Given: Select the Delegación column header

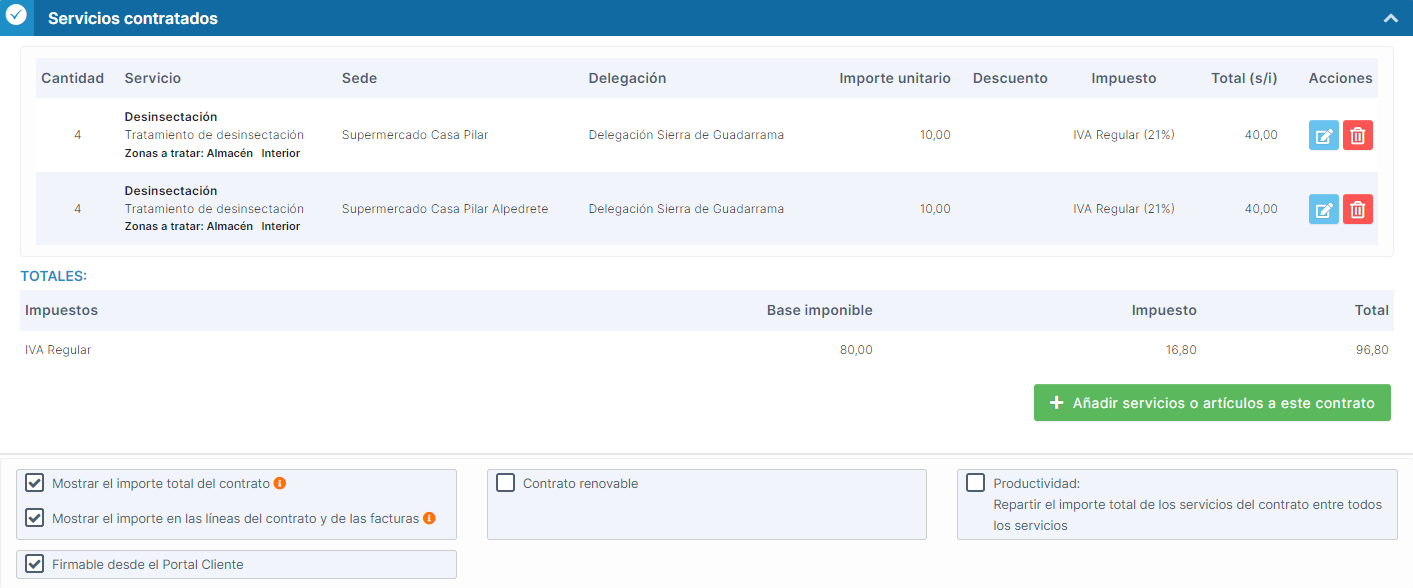Looking at the screenshot, I should pos(627,78).
